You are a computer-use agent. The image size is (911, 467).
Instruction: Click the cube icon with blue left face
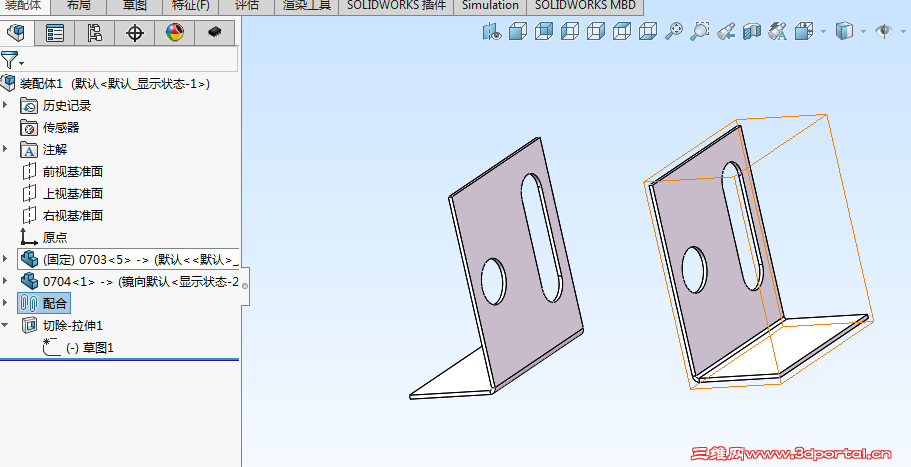pos(570,31)
